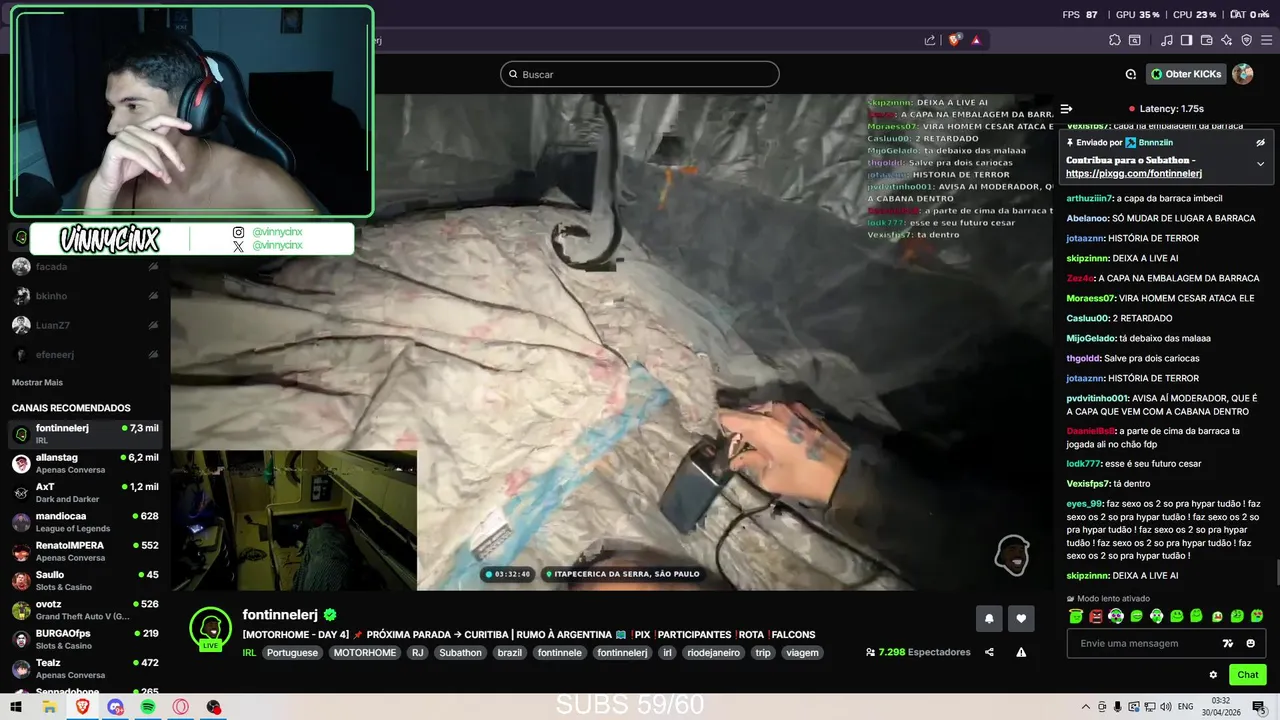This screenshot has width=1280, height=720.
Task: Click the icon left of Obter KICKs
Action: point(1131,74)
